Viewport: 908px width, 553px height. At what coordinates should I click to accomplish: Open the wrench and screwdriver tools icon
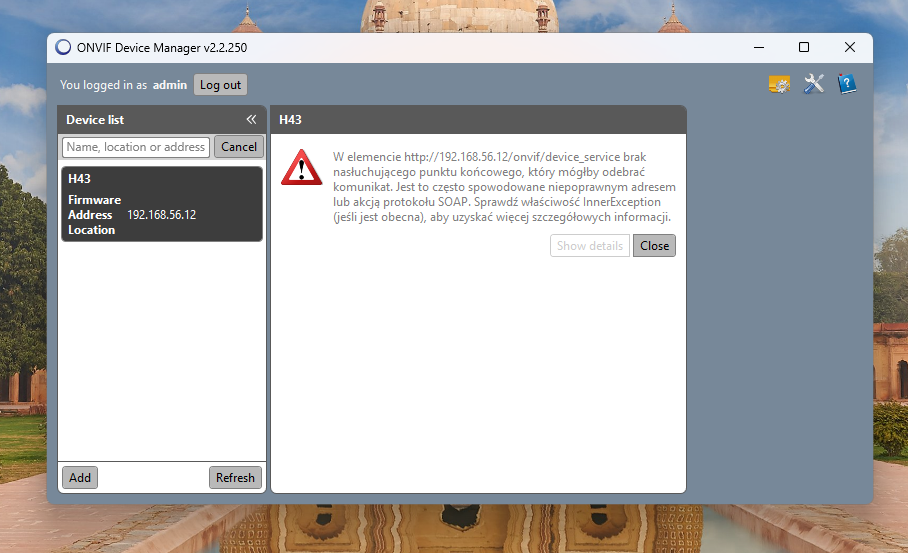click(814, 84)
